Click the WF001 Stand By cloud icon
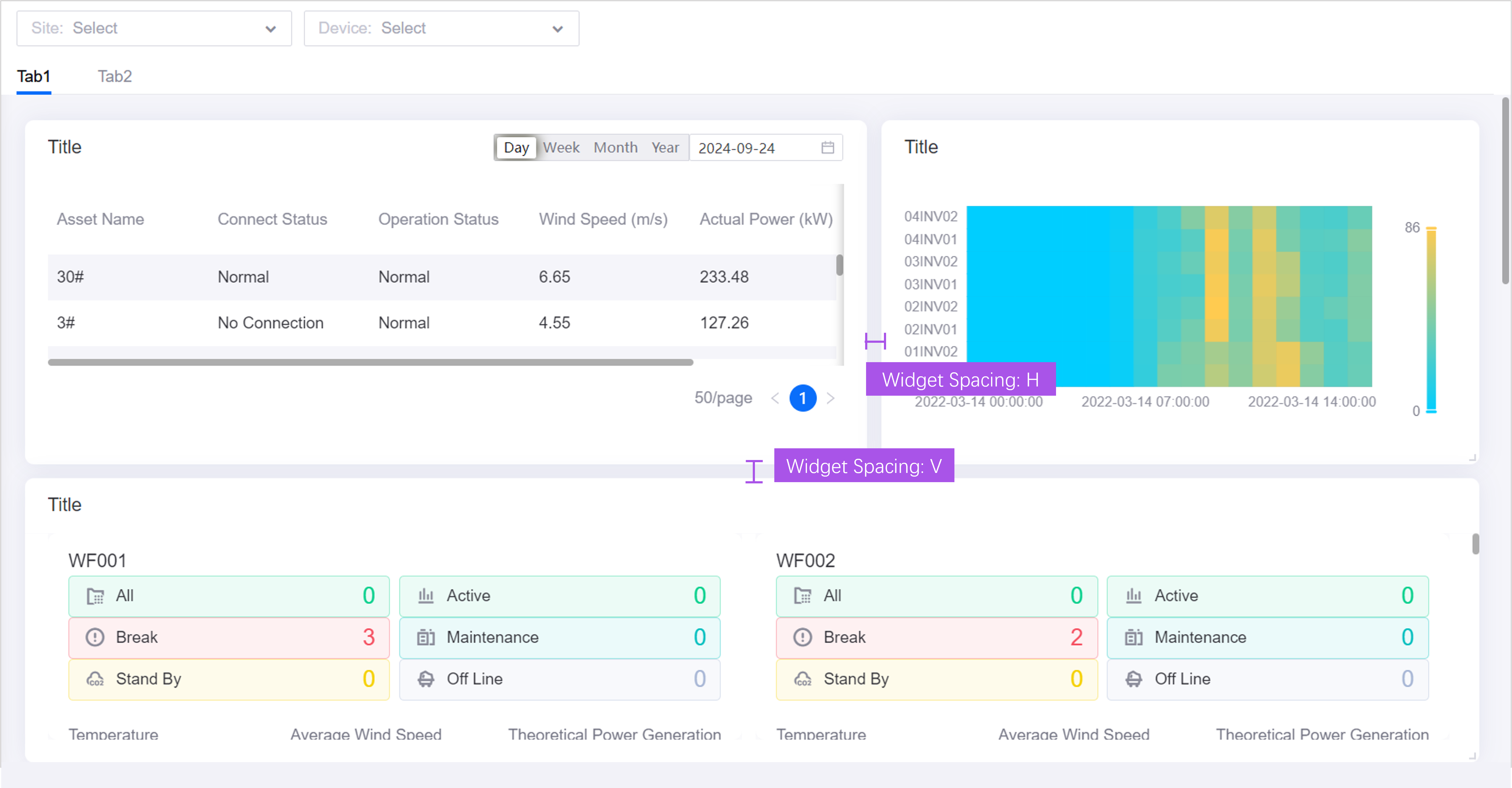Image resolution: width=1512 pixels, height=788 pixels. coord(95,679)
